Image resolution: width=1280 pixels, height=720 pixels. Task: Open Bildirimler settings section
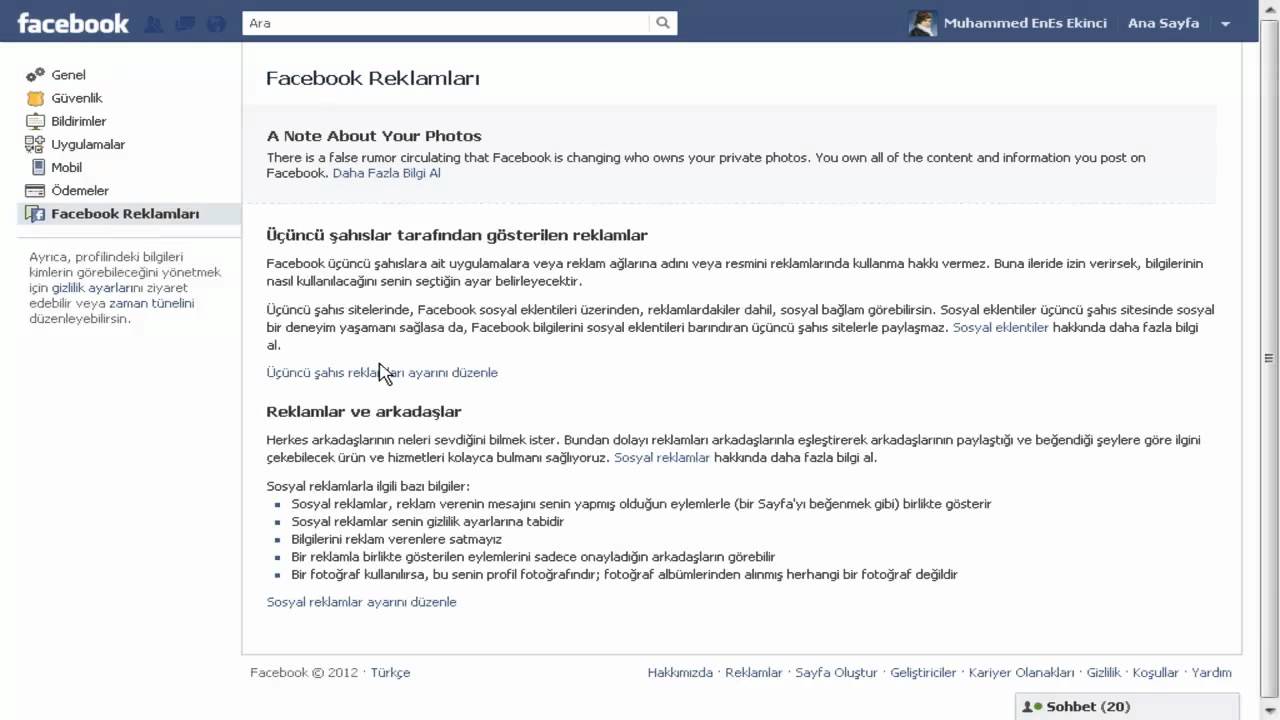click(x=79, y=121)
